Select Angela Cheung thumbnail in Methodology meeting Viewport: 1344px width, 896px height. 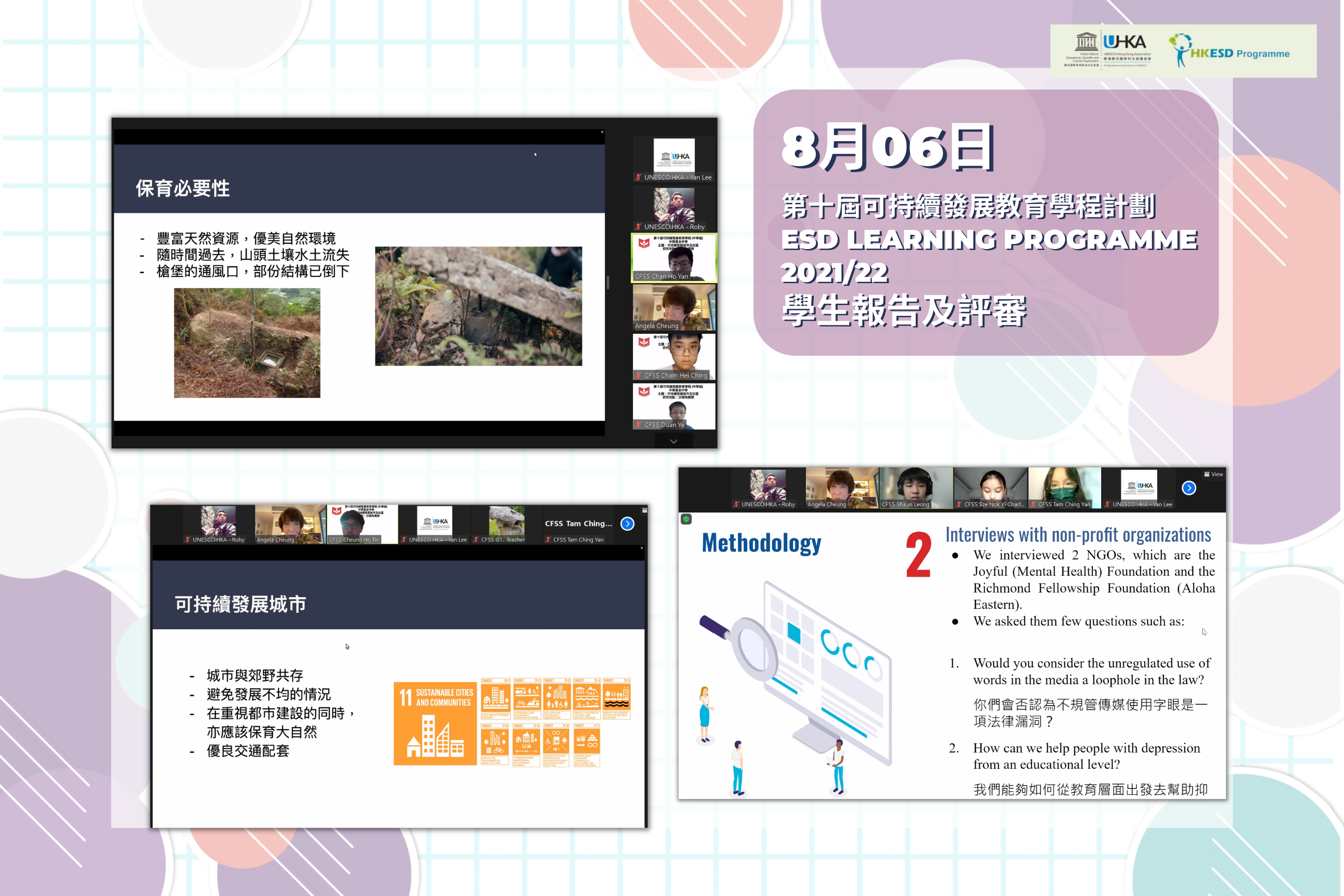(842, 488)
